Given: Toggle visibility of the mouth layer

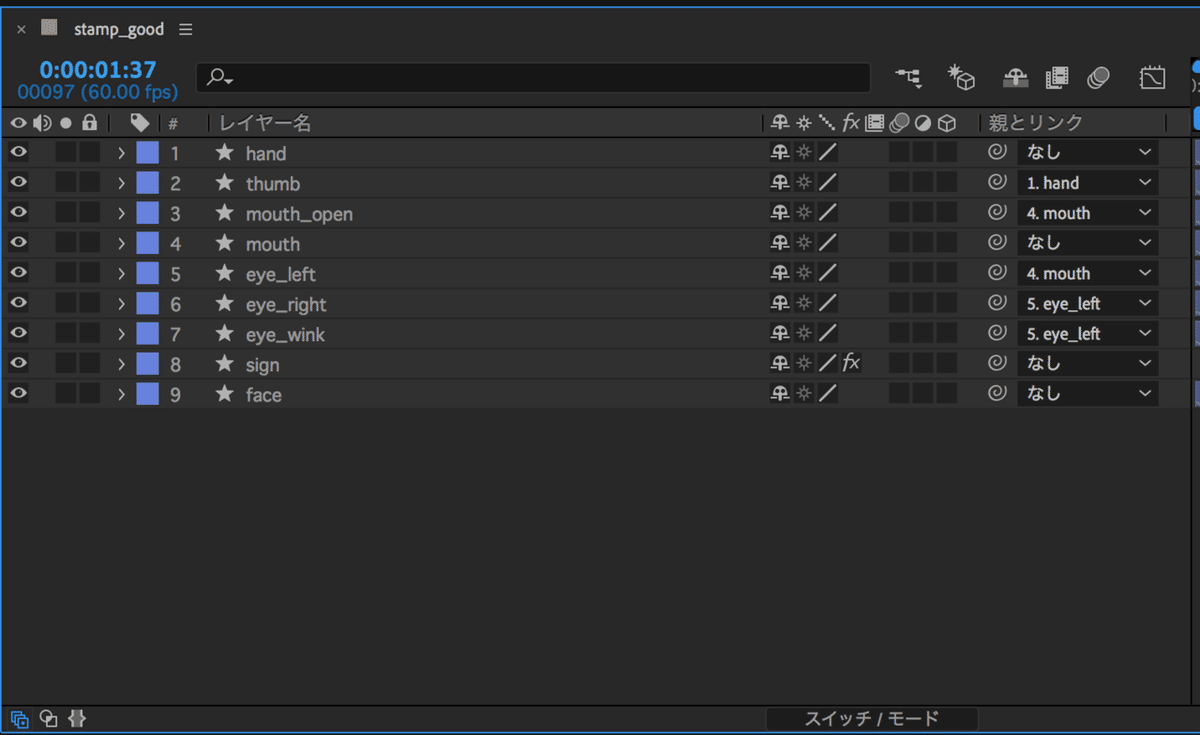Looking at the screenshot, I should (x=18, y=243).
